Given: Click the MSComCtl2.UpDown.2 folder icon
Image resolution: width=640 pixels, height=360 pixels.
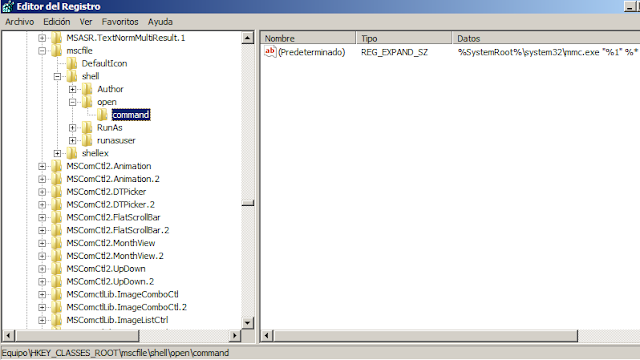Looking at the screenshot, I should 56,281.
